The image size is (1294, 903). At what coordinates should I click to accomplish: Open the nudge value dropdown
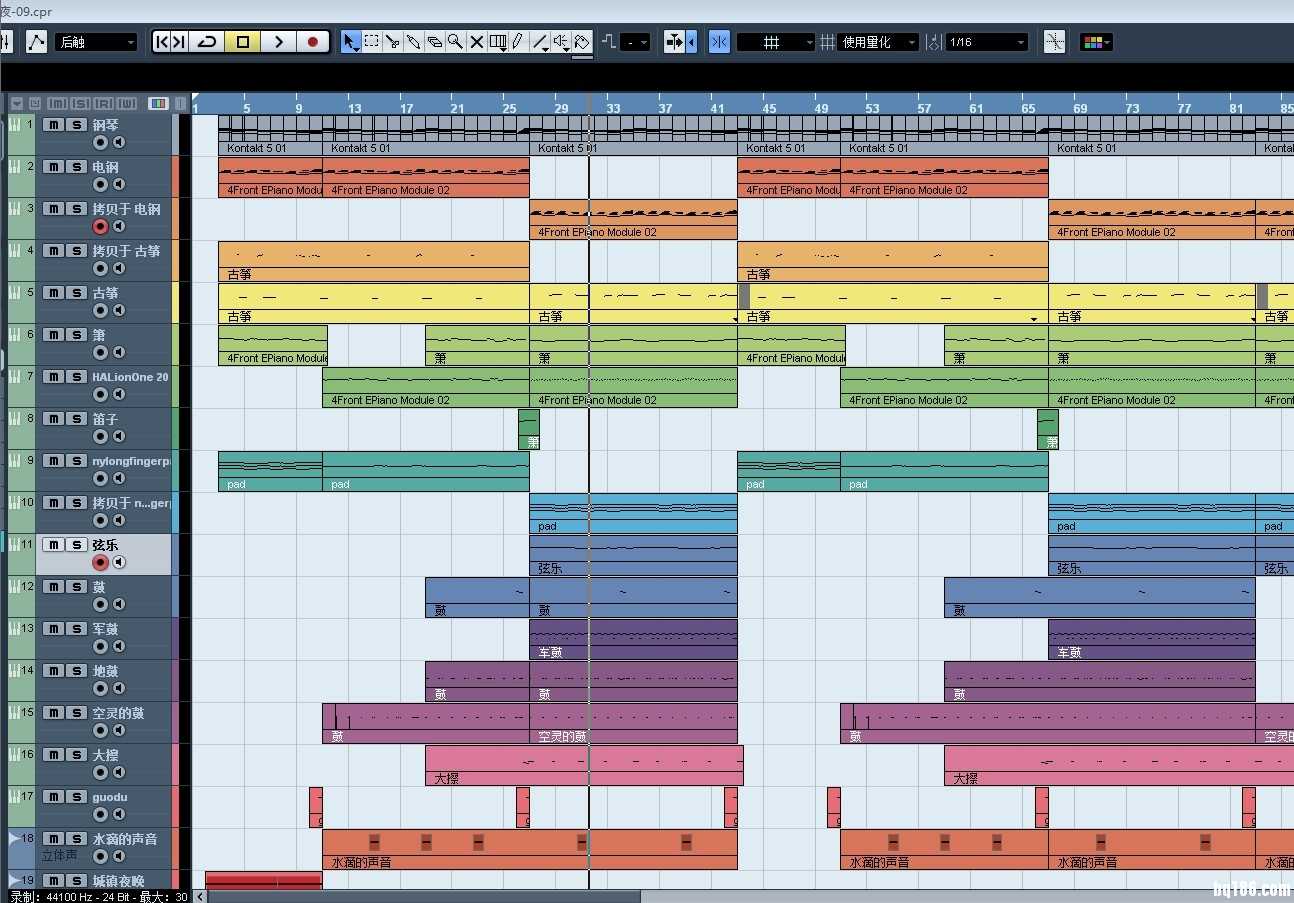[635, 42]
